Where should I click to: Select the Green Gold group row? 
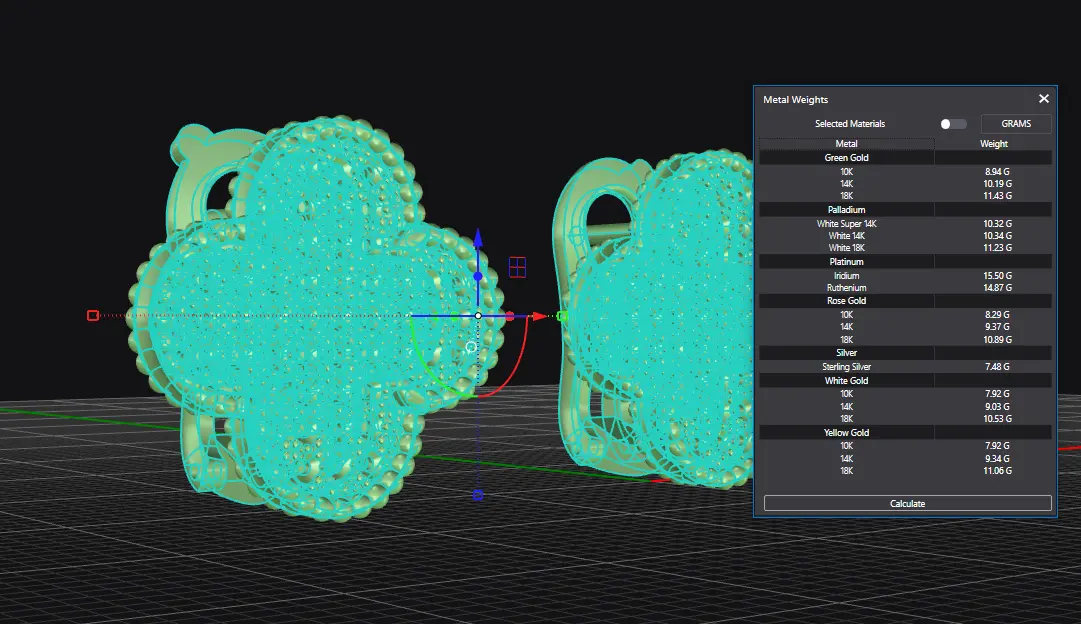[846, 158]
